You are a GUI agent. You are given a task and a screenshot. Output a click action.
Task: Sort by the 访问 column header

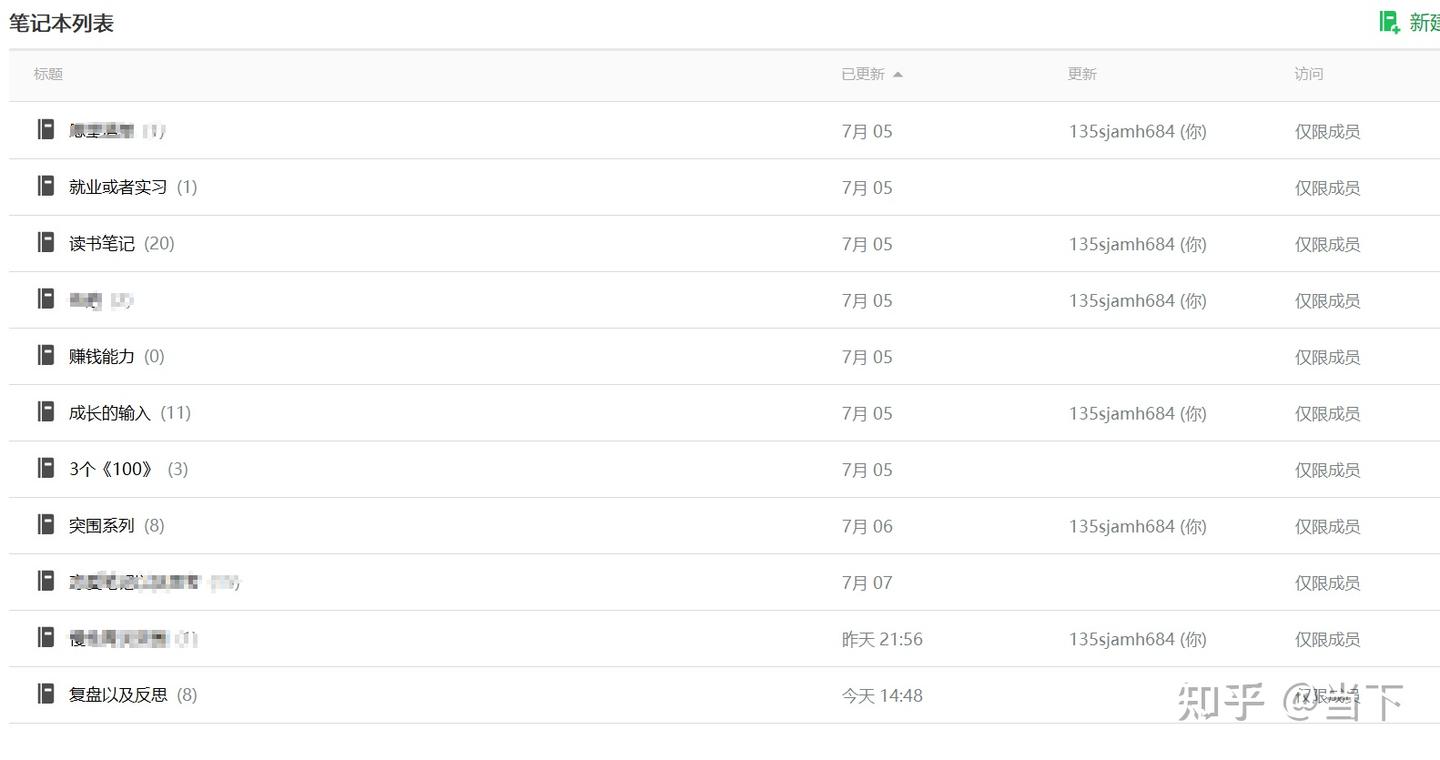point(1308,74)
